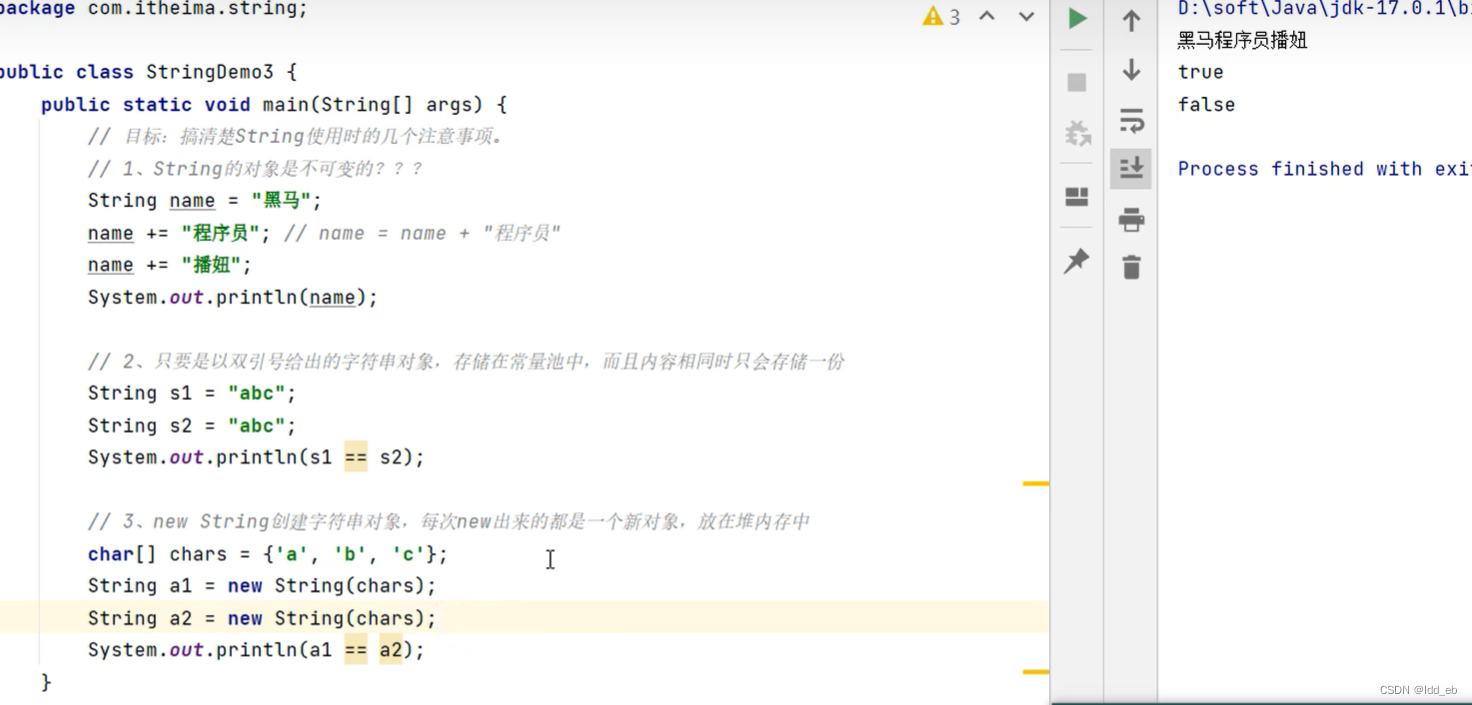
Task: Click the line String a2 = new String(chars)
Action: coord(262,618)
